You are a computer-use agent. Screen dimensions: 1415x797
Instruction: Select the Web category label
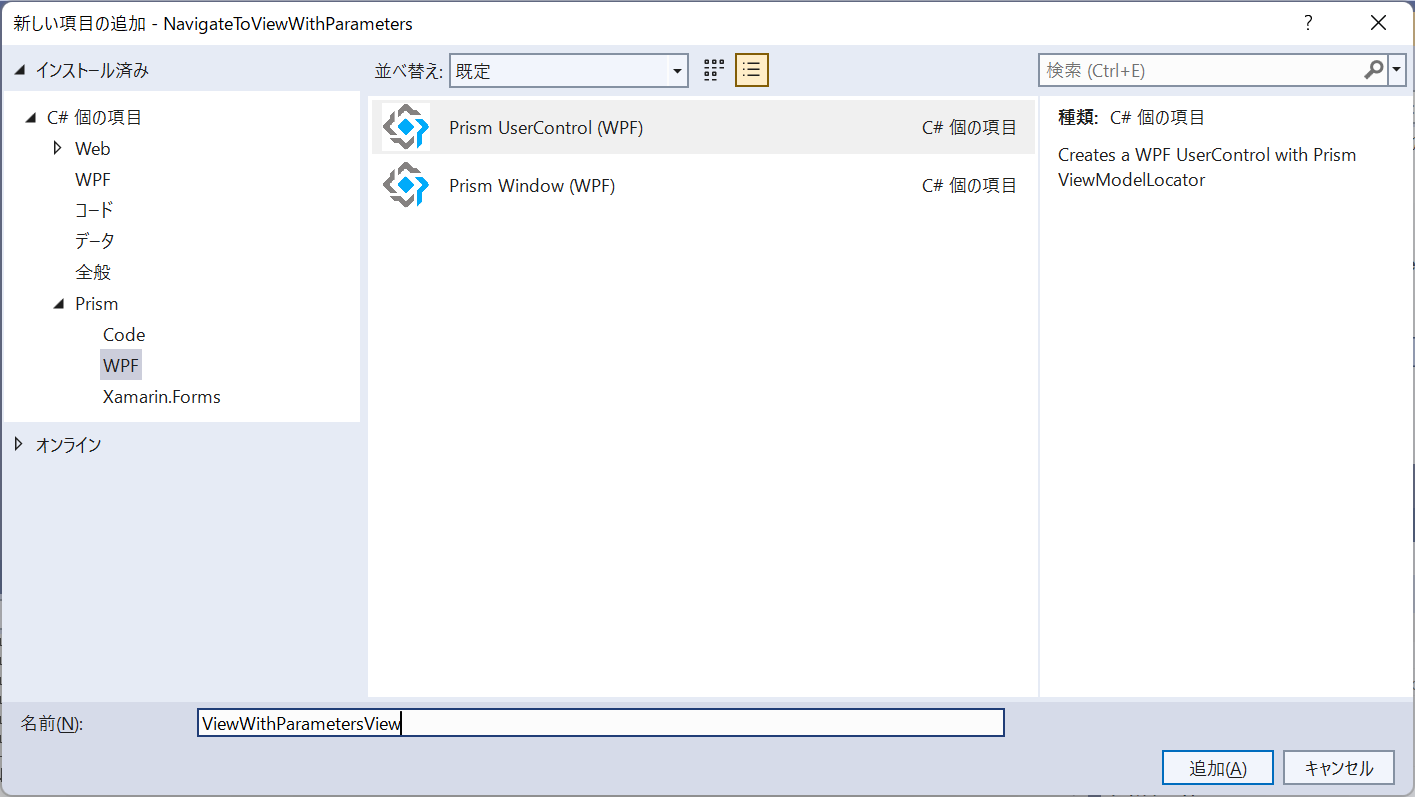tap(93, 149)
